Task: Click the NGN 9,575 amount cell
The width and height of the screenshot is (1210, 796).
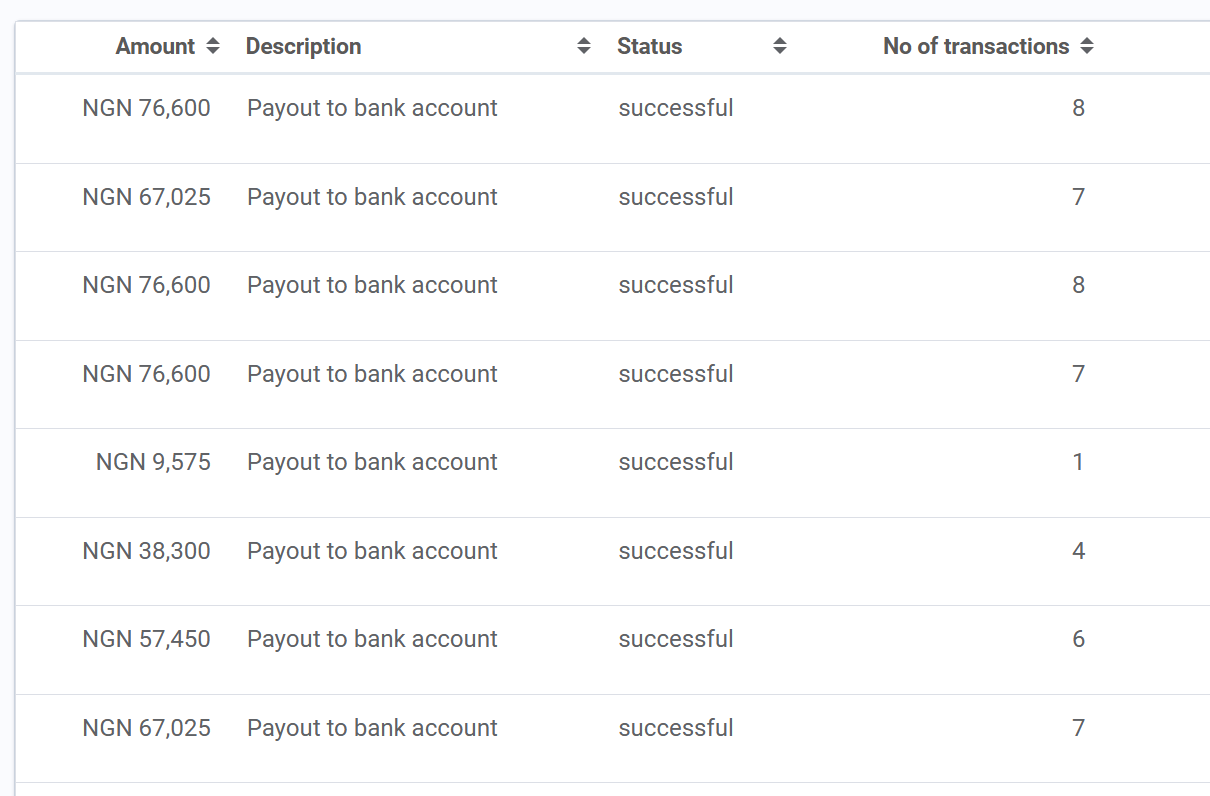Action: point(153,462)
